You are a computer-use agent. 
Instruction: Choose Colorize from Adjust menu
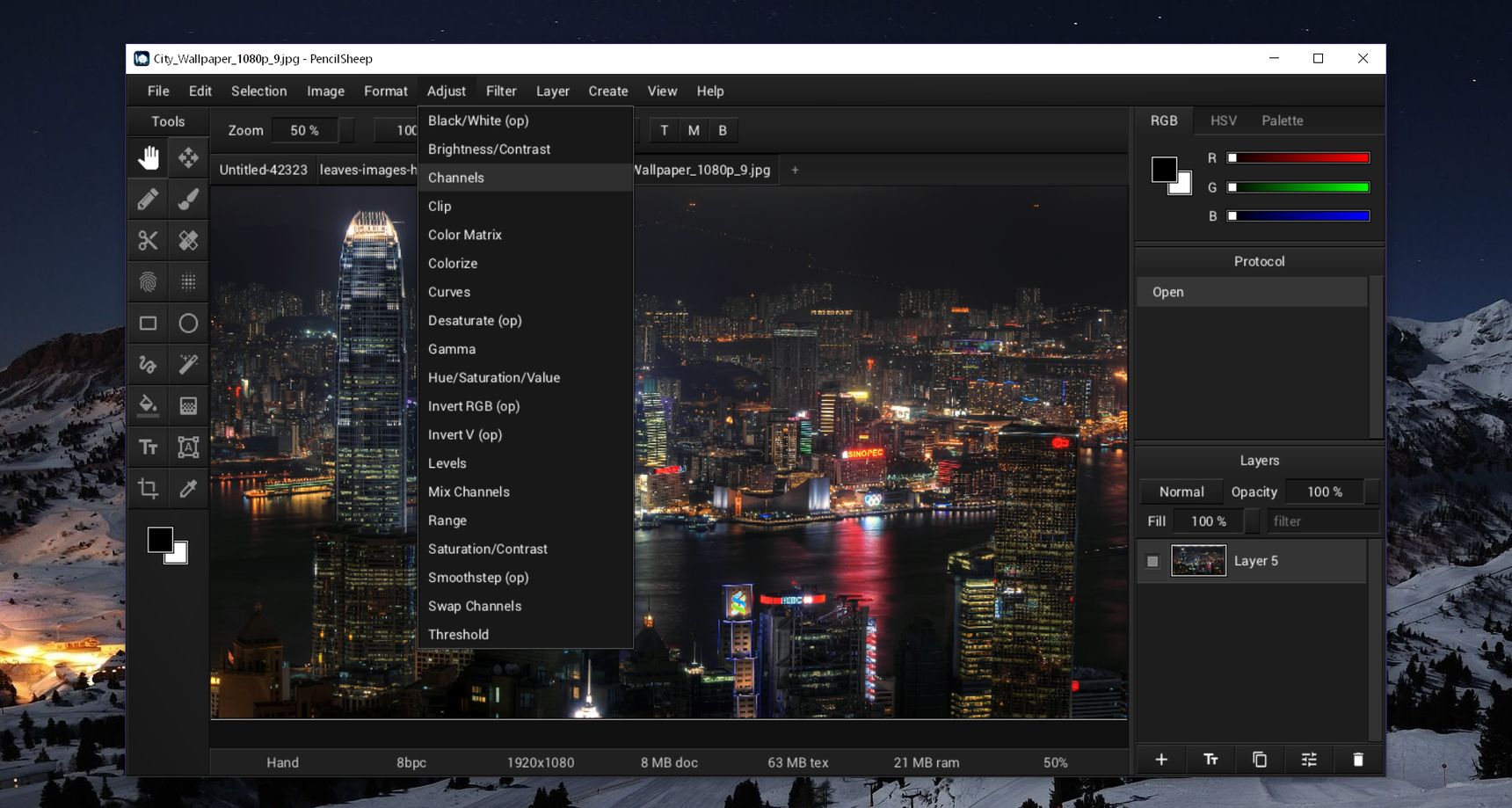point(526,264)
